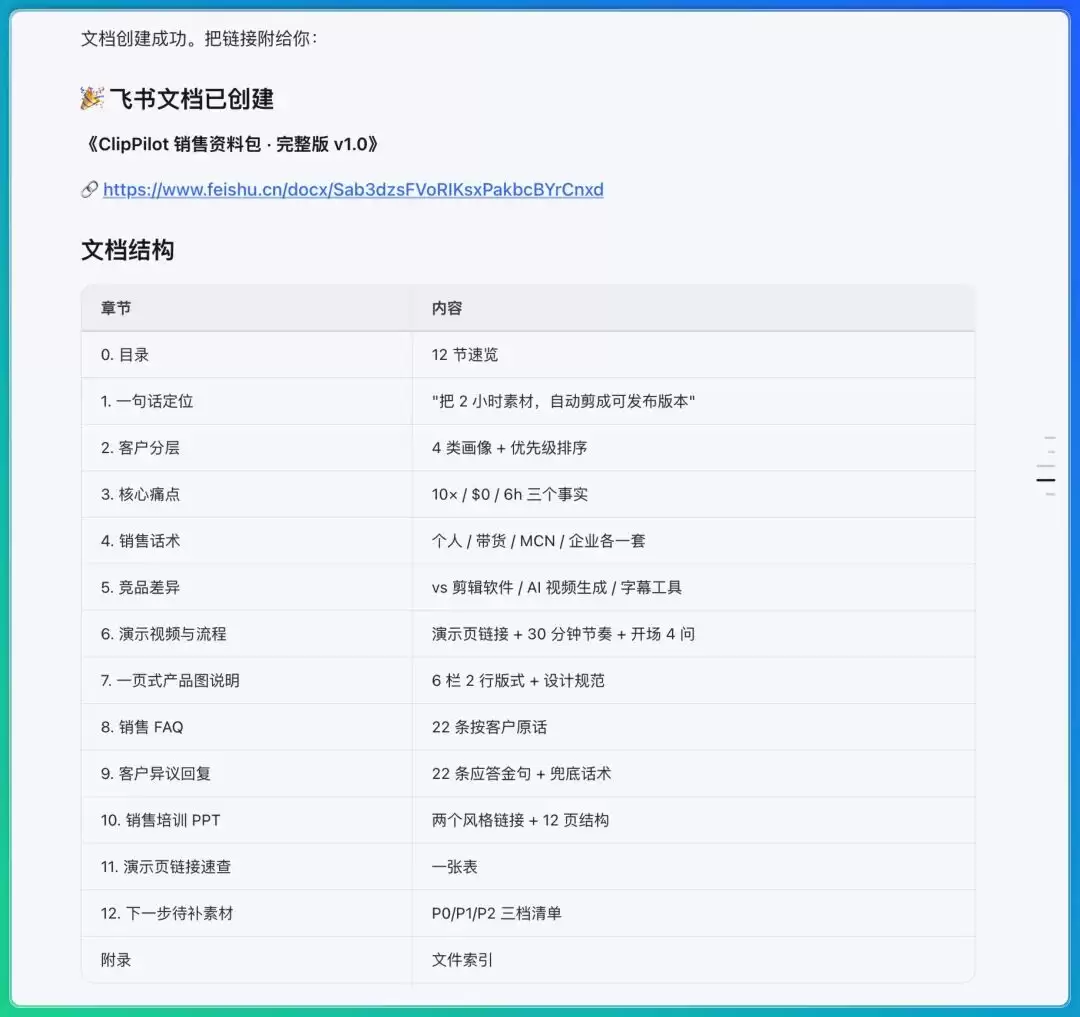Screen dimensions: 1080x1017
Task: Select the '12 节速览' cell
Action: point(694,355)
